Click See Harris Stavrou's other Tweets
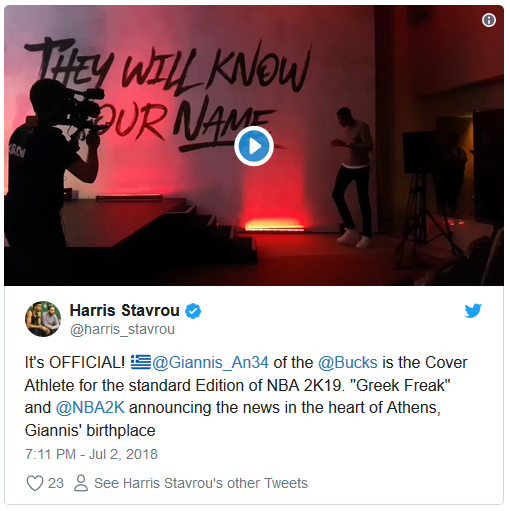This screenshot has height=511, width=510. pyautogui.click(x=201, y=483)
